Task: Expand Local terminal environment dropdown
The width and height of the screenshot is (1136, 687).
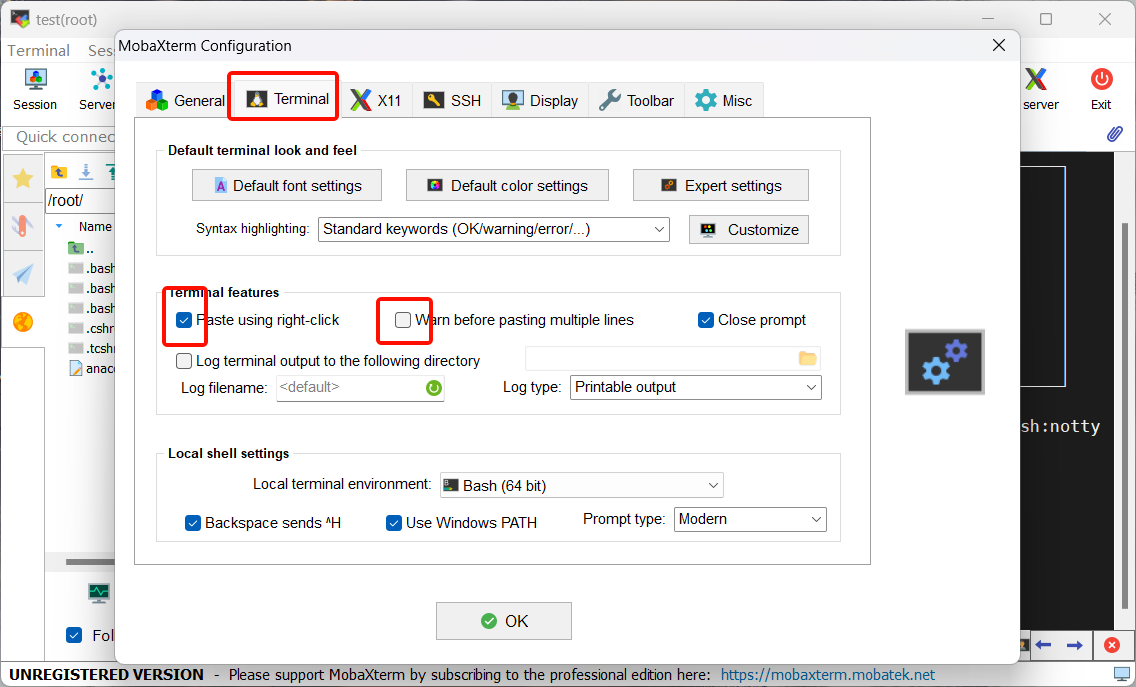Action: [582, 486]
